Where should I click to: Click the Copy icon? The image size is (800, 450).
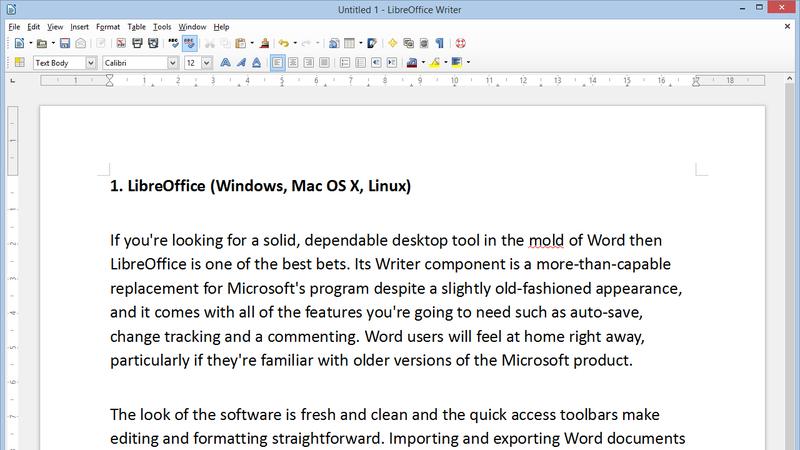coord(225,44)
